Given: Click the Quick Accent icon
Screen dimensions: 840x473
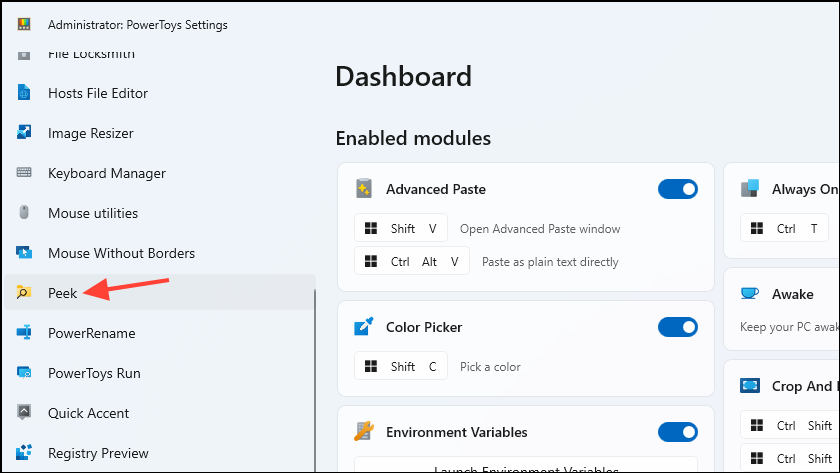Looking at the screenshot, I should coord(25,413).
